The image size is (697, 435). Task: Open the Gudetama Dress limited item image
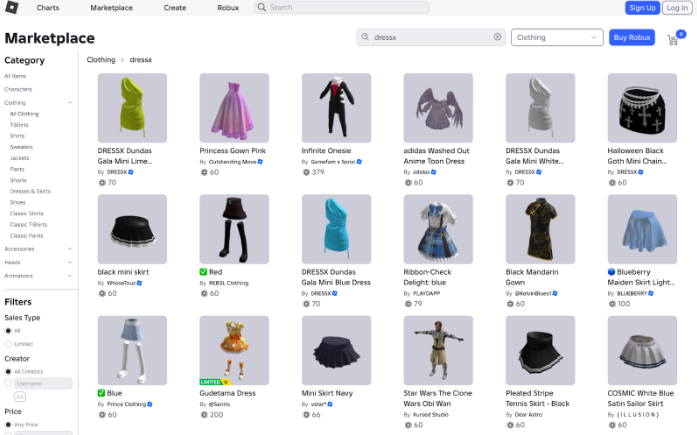pos(234,350)
